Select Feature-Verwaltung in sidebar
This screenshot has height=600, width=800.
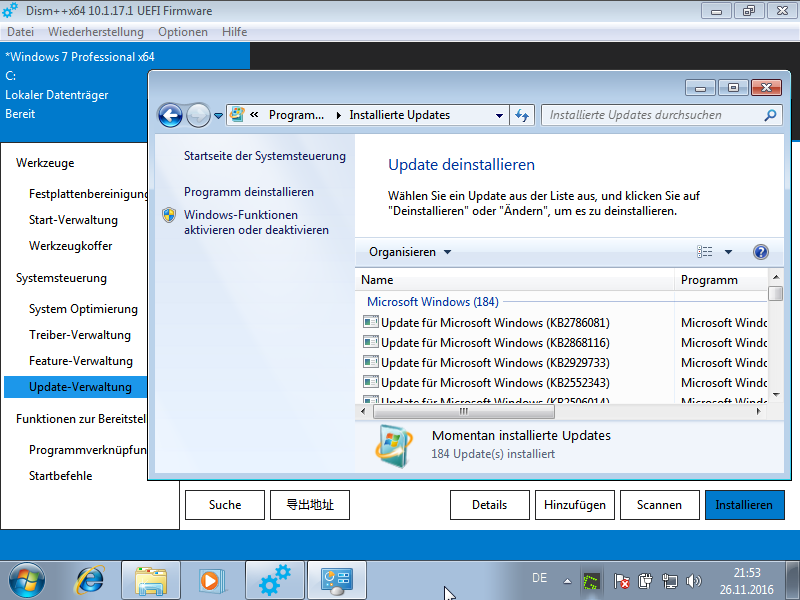pyautogui.click(x=81, y=361)
